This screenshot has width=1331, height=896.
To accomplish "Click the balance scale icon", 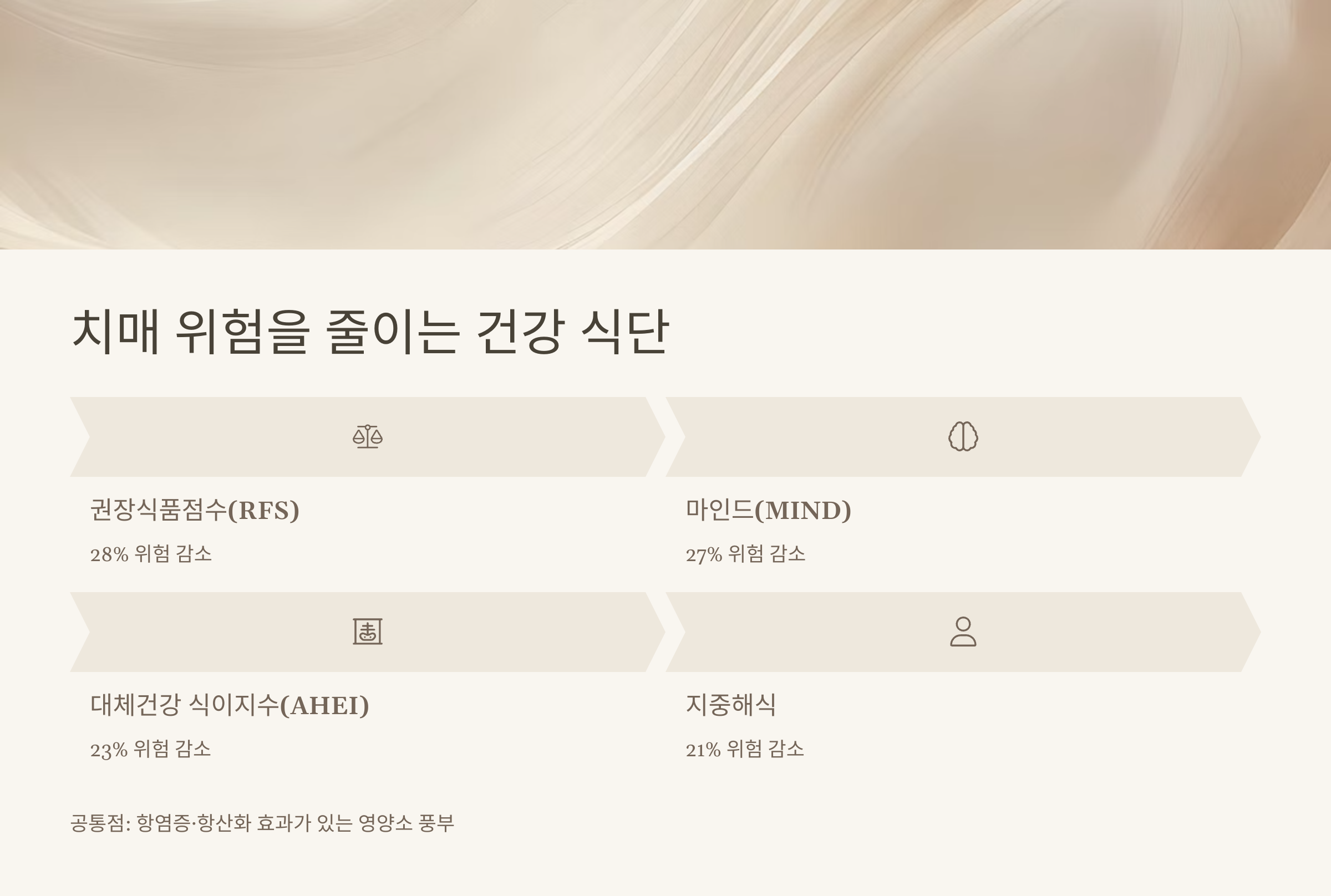I will click(368, 436).
